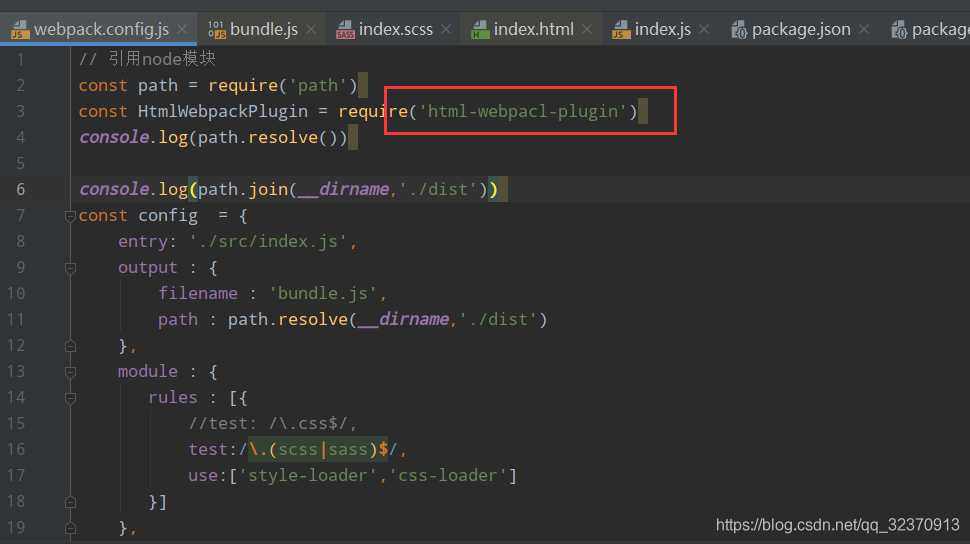Click the scss|sass regex on line 16
The width and height of the screenshot is (970, 544).
[x=318, y=449]
